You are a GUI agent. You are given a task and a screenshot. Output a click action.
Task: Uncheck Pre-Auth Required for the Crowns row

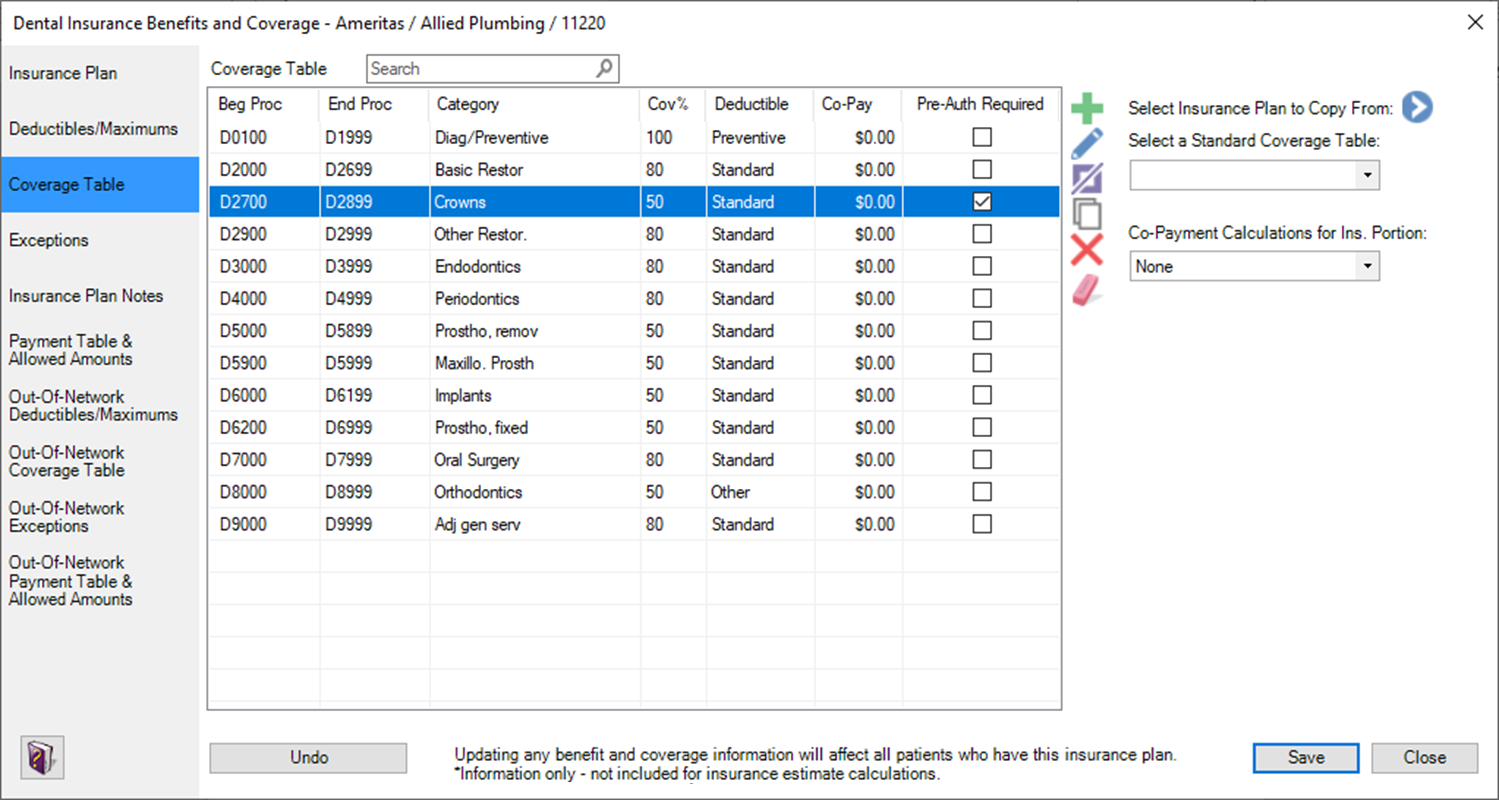pos(982,202)
